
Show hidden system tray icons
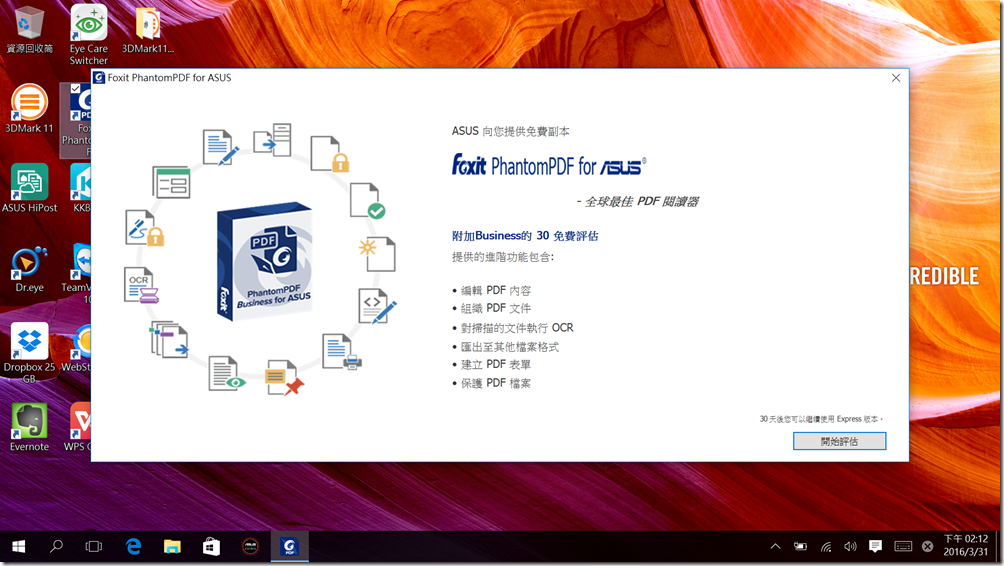(775, 546)
